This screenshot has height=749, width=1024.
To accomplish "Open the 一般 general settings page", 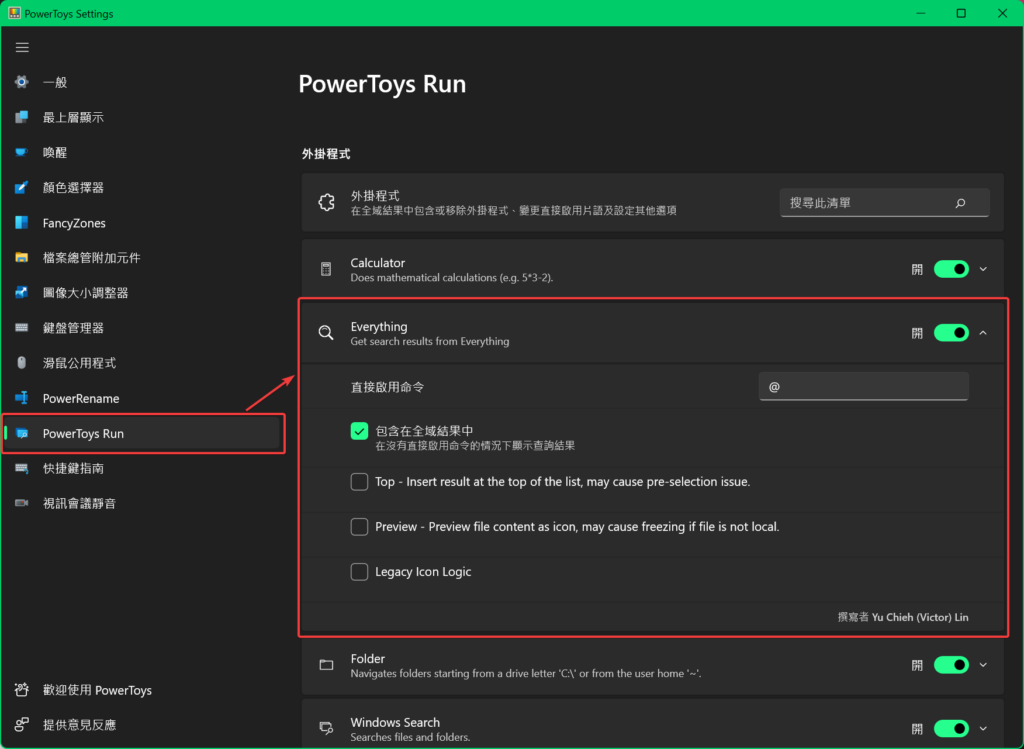I will click(142, 82).
